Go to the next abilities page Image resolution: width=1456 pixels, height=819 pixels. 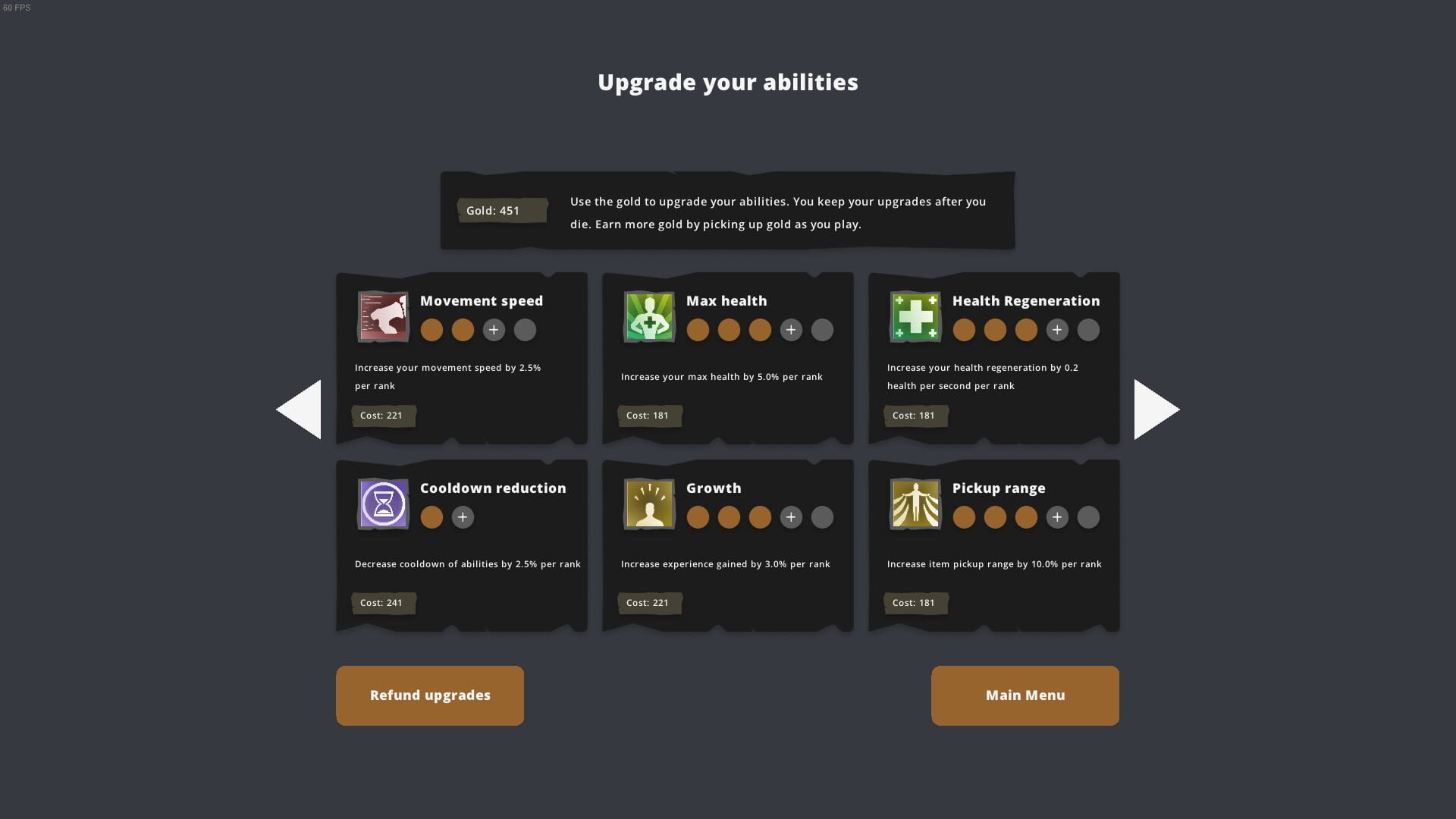pos(1156,409)
